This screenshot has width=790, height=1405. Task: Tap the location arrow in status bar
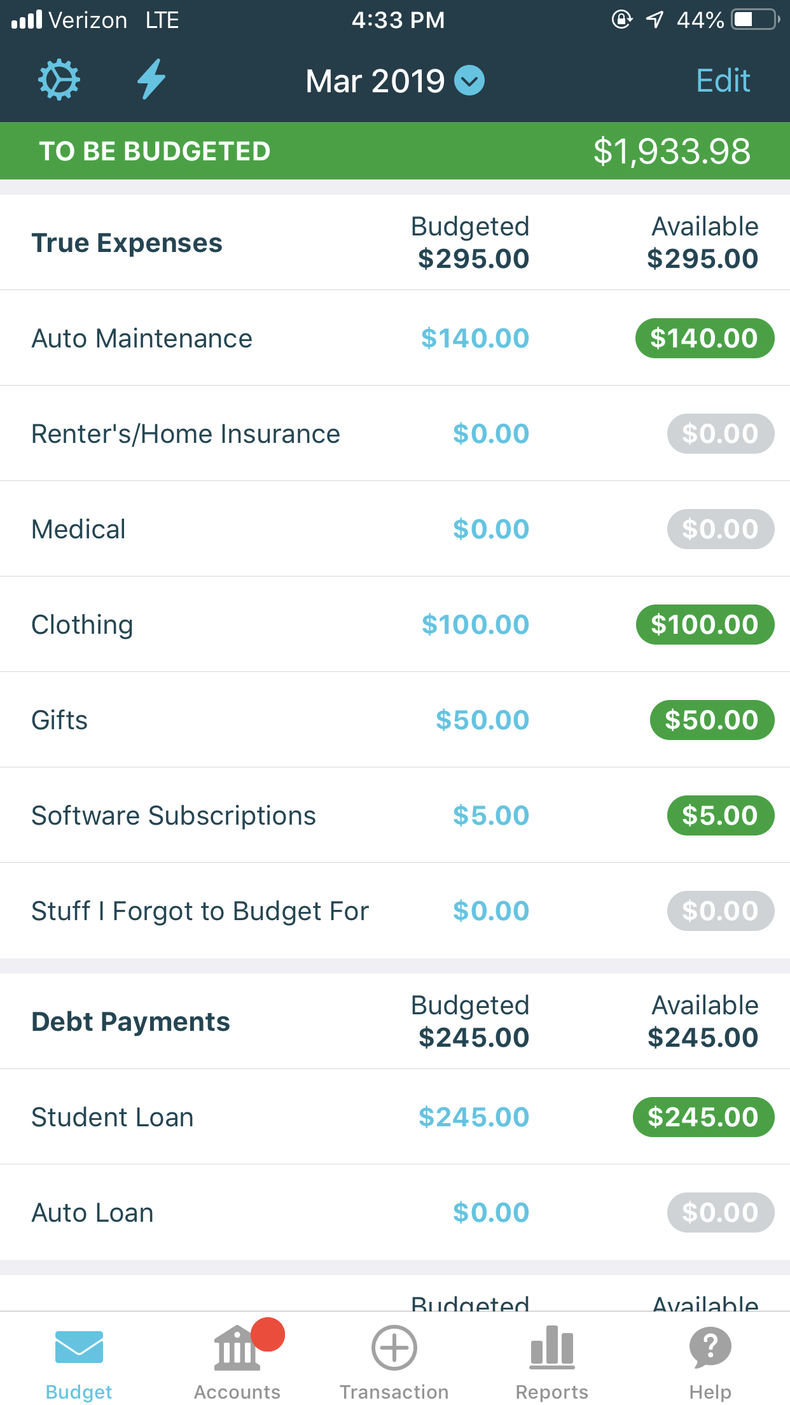coord(654,19)
